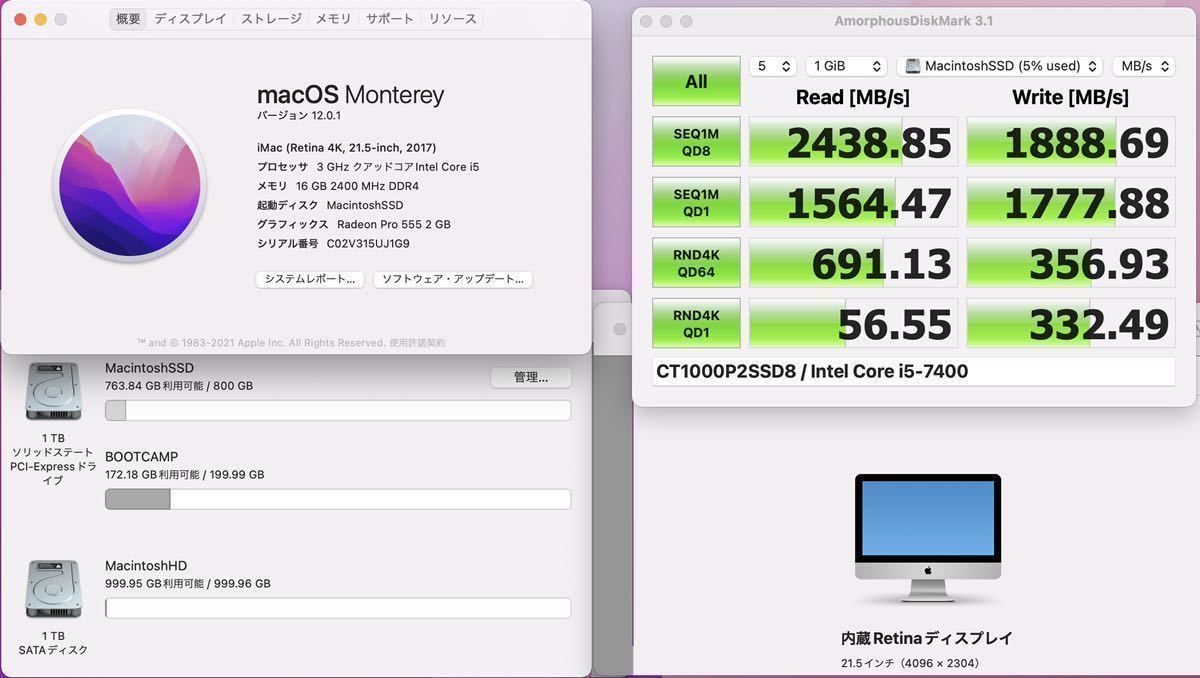The width and height of the screenshot is (1200, 678).
Task: Click the ソフトウェア・アップデート button
Action: pyautogui.click(x=453, y=279)
